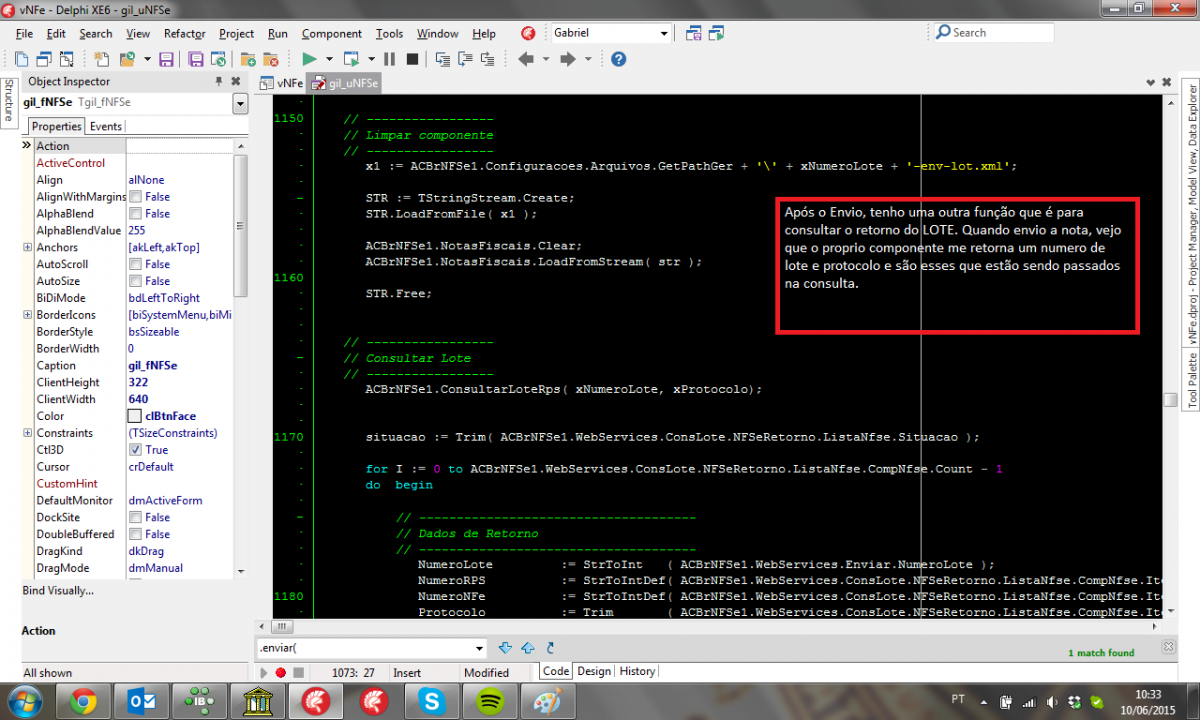This screenshot has width=1200, height=720.
Task: Close the Object Inspector panel
Action: click(x=236, y=81)
